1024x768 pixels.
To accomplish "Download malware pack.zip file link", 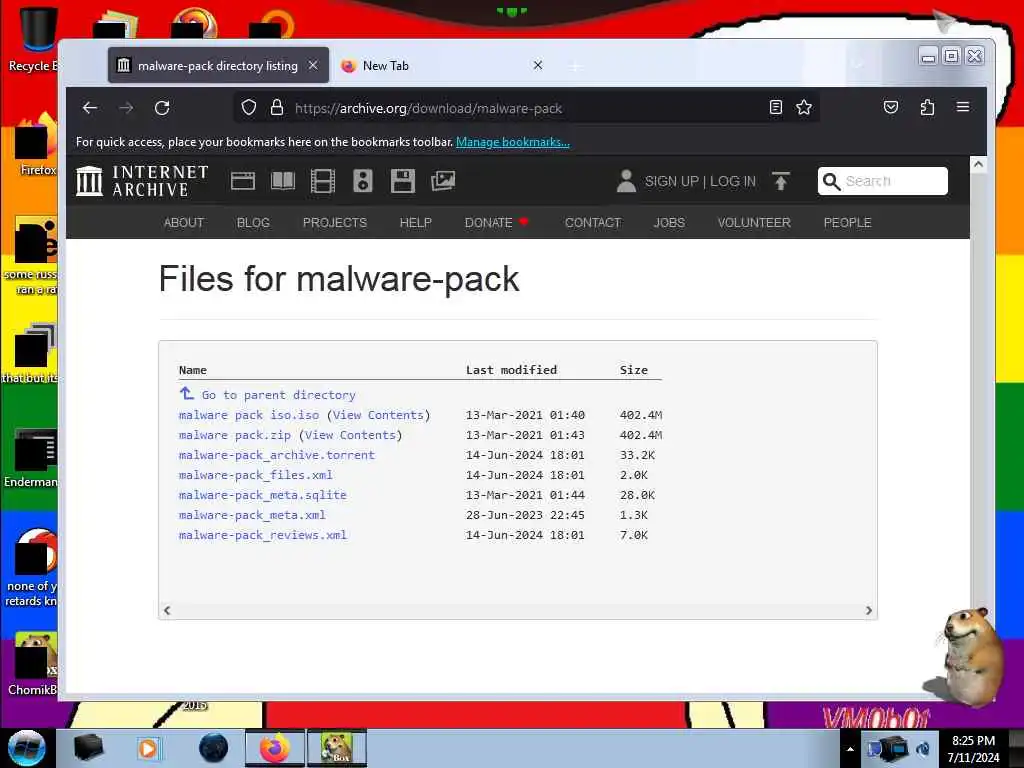I will pyautogui.click(x=234, y=435).
